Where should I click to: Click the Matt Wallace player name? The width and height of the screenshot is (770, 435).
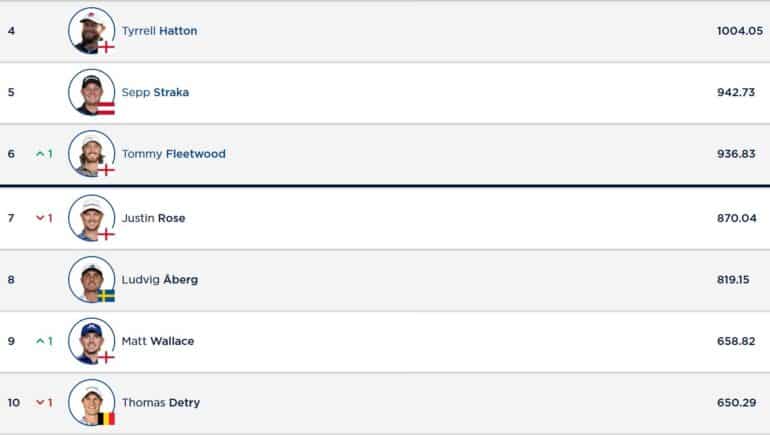click(158, 341)
